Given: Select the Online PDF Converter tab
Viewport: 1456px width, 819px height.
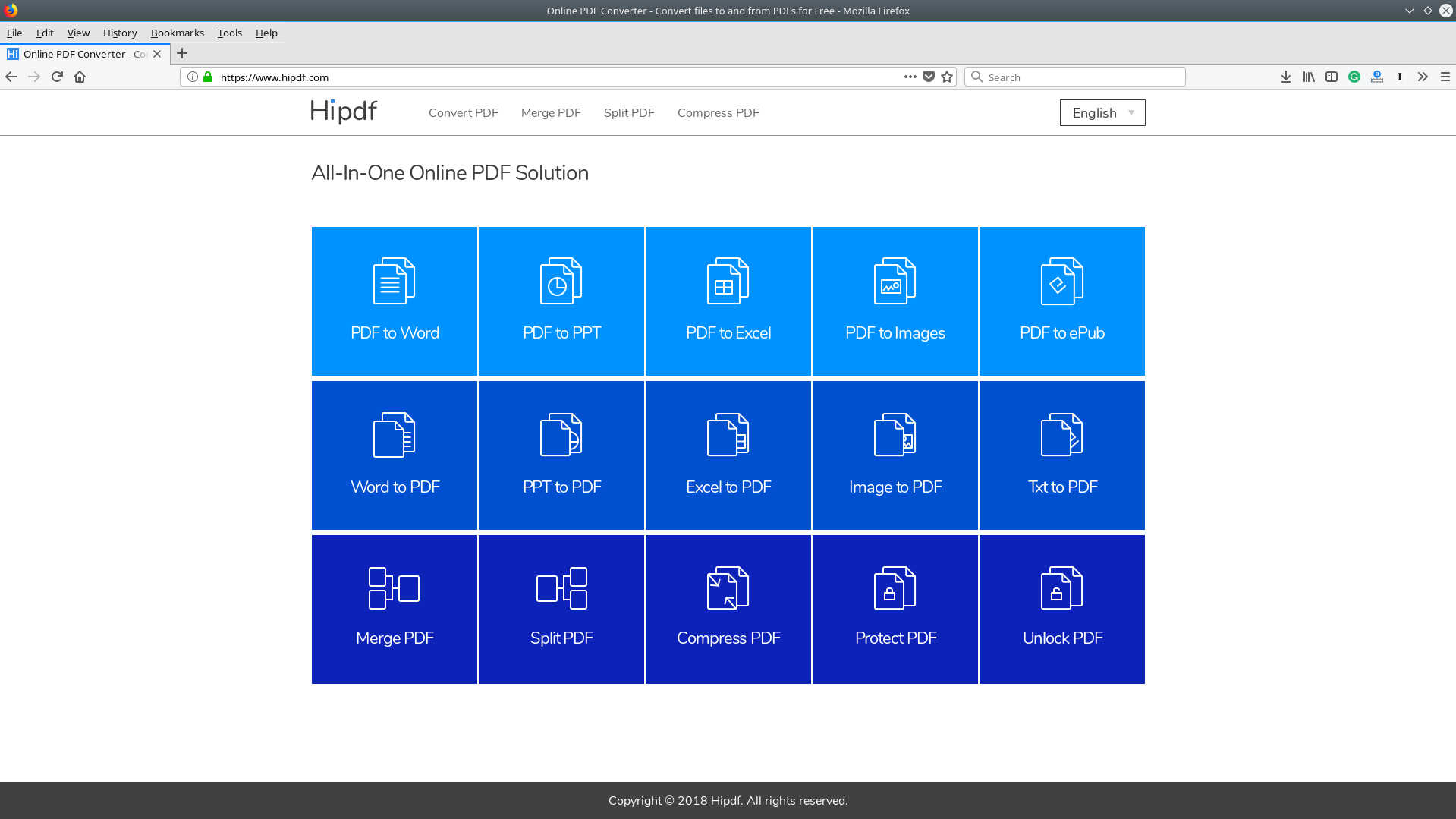Looking at the screenshot, I should 83,54.
